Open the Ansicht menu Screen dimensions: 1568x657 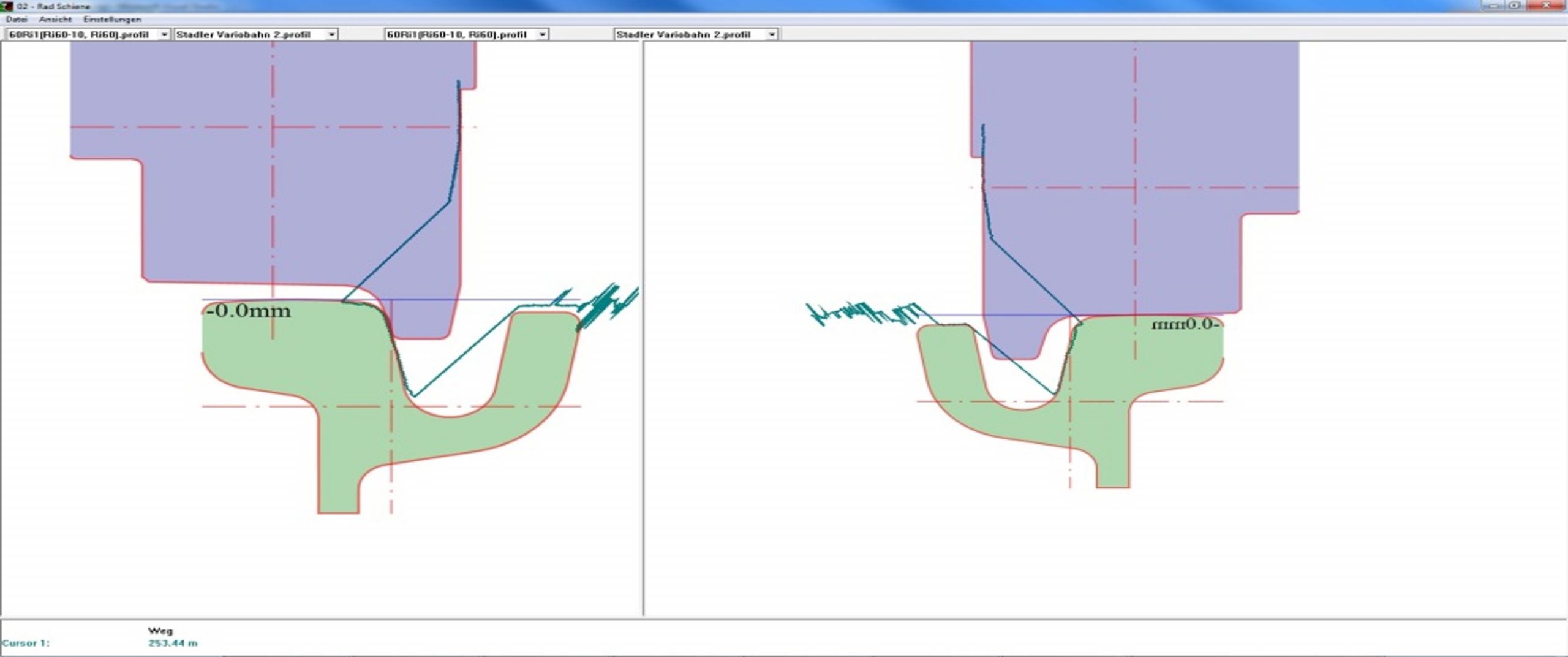(55, 20)
